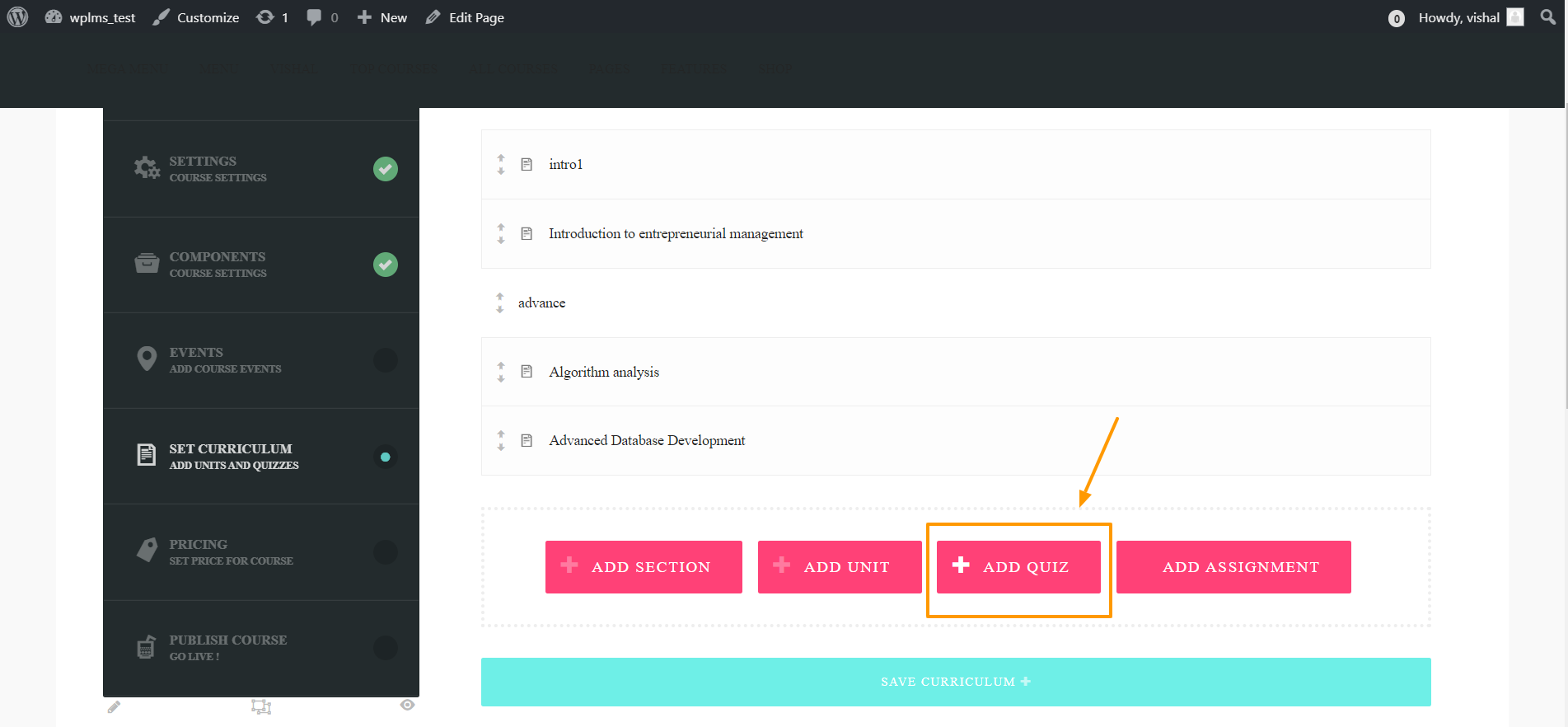Viewport: 1568px width, 727px height.
Task: Click the status circle for Events
Action: (x=386, y=360)
